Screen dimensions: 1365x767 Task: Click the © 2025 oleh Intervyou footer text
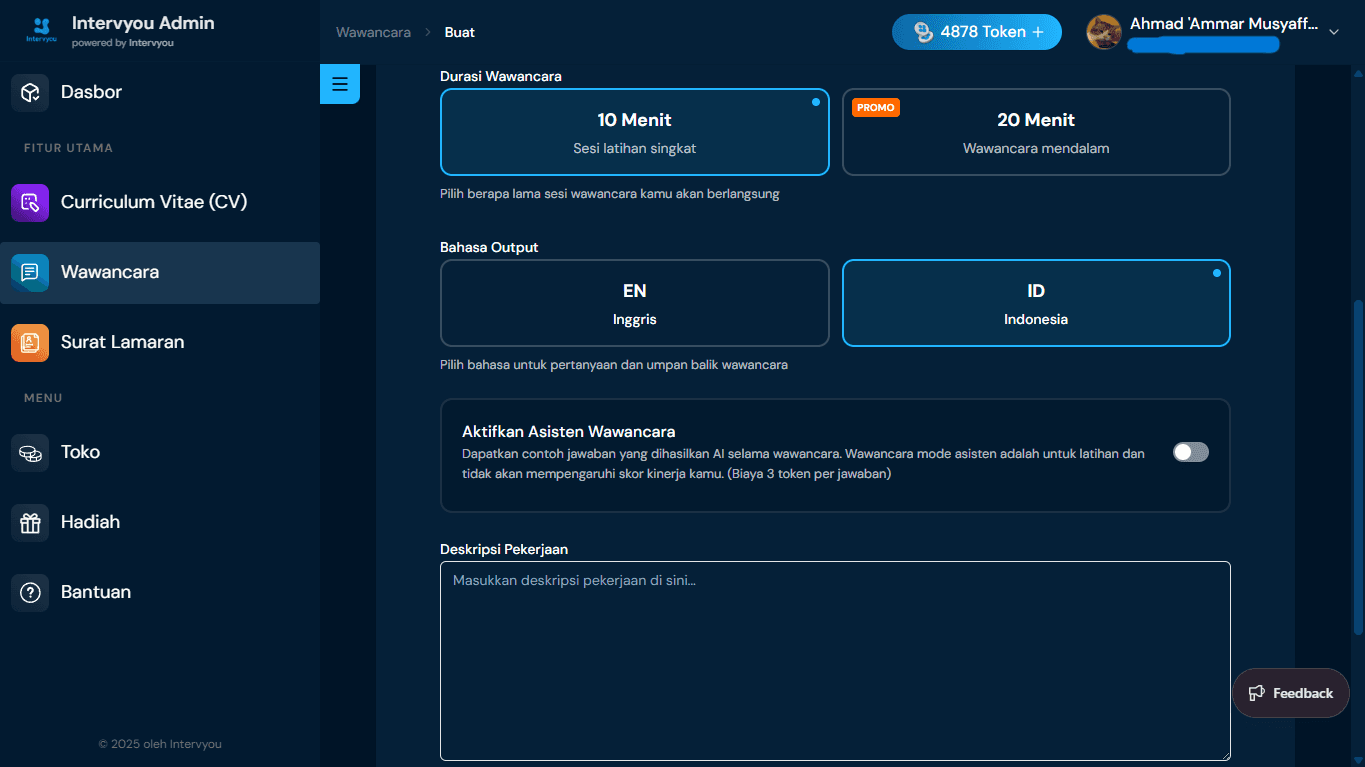[x=160, y=744]
